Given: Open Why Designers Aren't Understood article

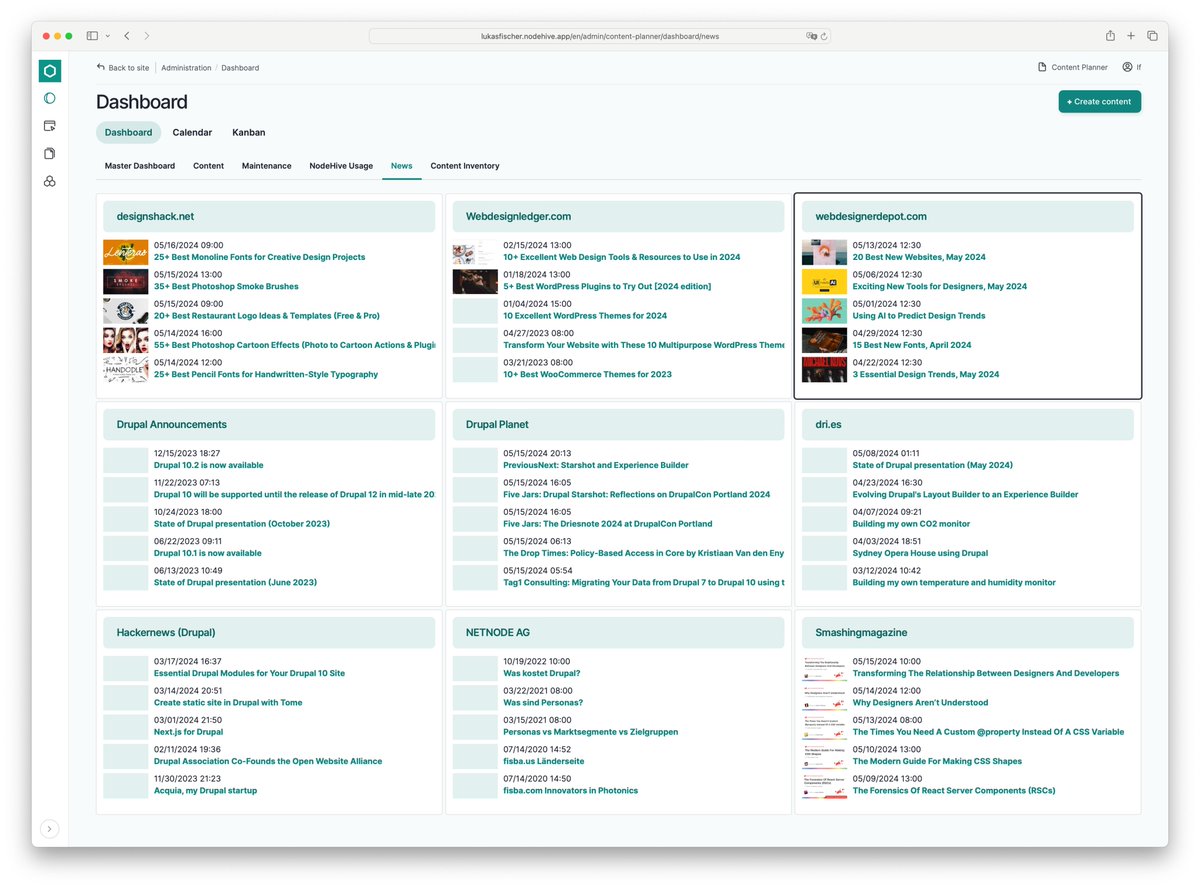Looking at the screenshot, I should tap(920, 703).
